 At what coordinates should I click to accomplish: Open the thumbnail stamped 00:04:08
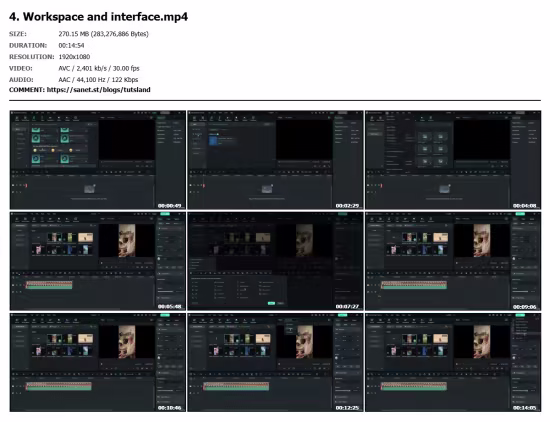(x=453, y=160)
